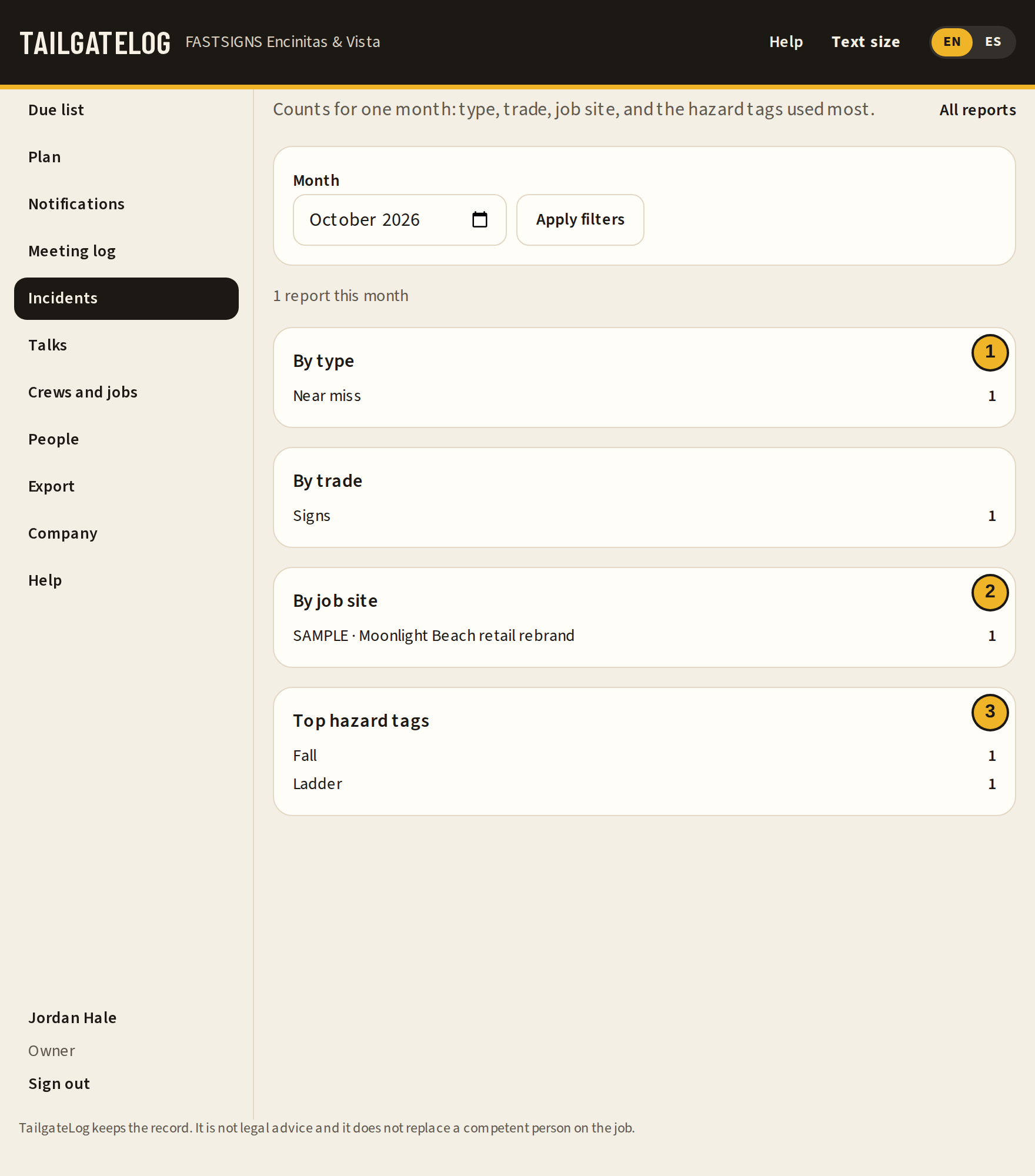Image resolution: width=1035 pixels, height=1176 pixels.
Task: Go to Crews and jobs
Action: click(126, 392)
